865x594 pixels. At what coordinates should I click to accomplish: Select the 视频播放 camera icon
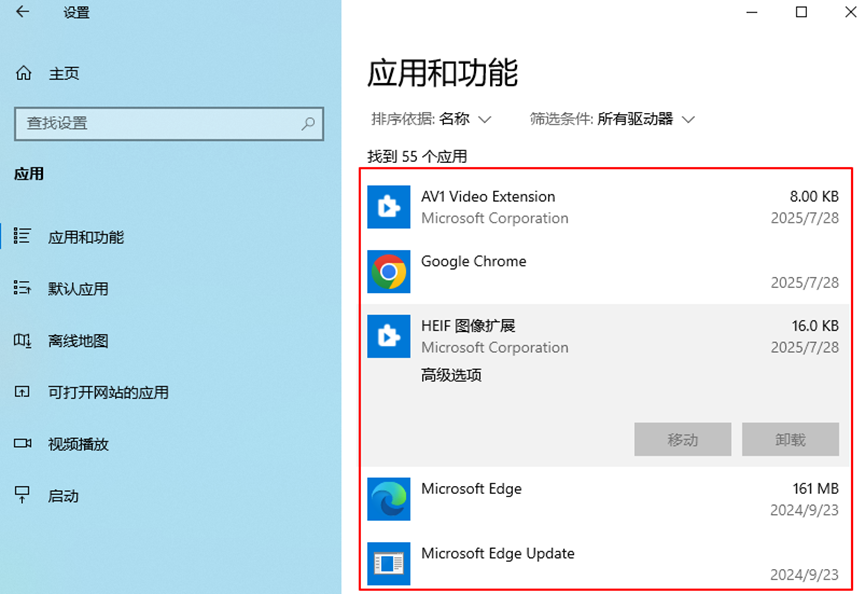(x=23, y=443)
